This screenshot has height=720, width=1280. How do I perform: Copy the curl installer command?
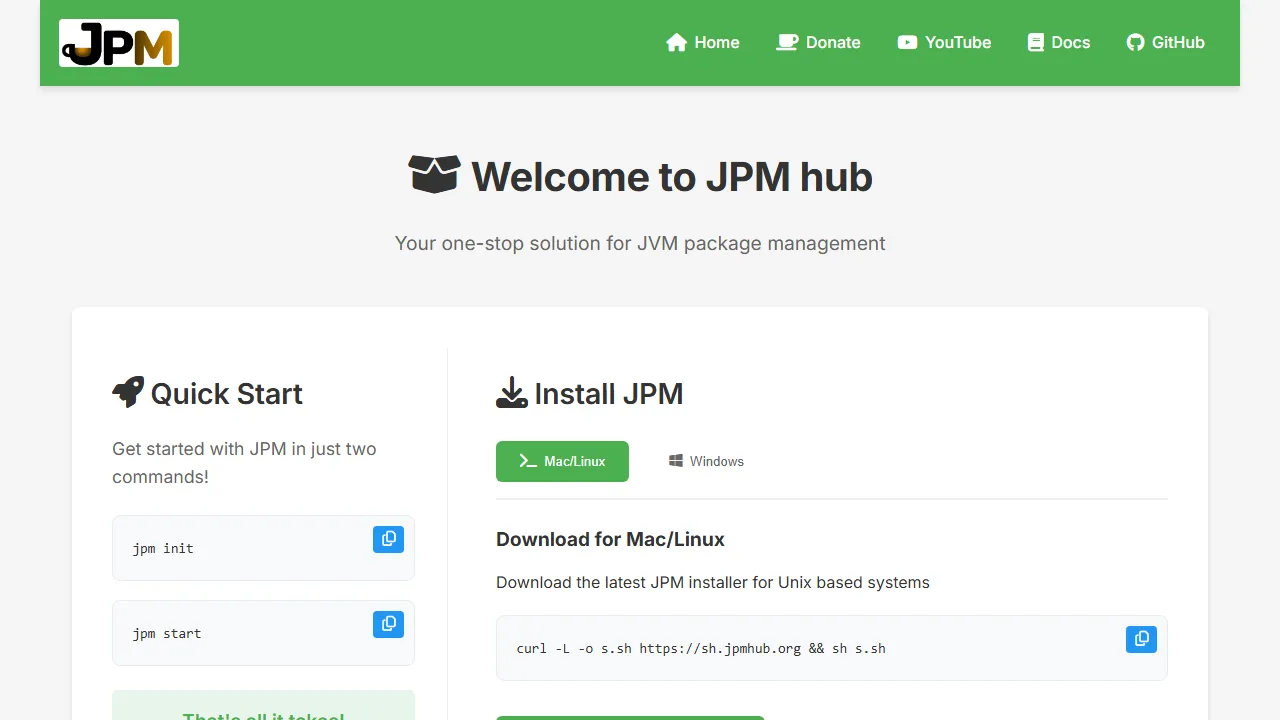(x=1141, y=639)
